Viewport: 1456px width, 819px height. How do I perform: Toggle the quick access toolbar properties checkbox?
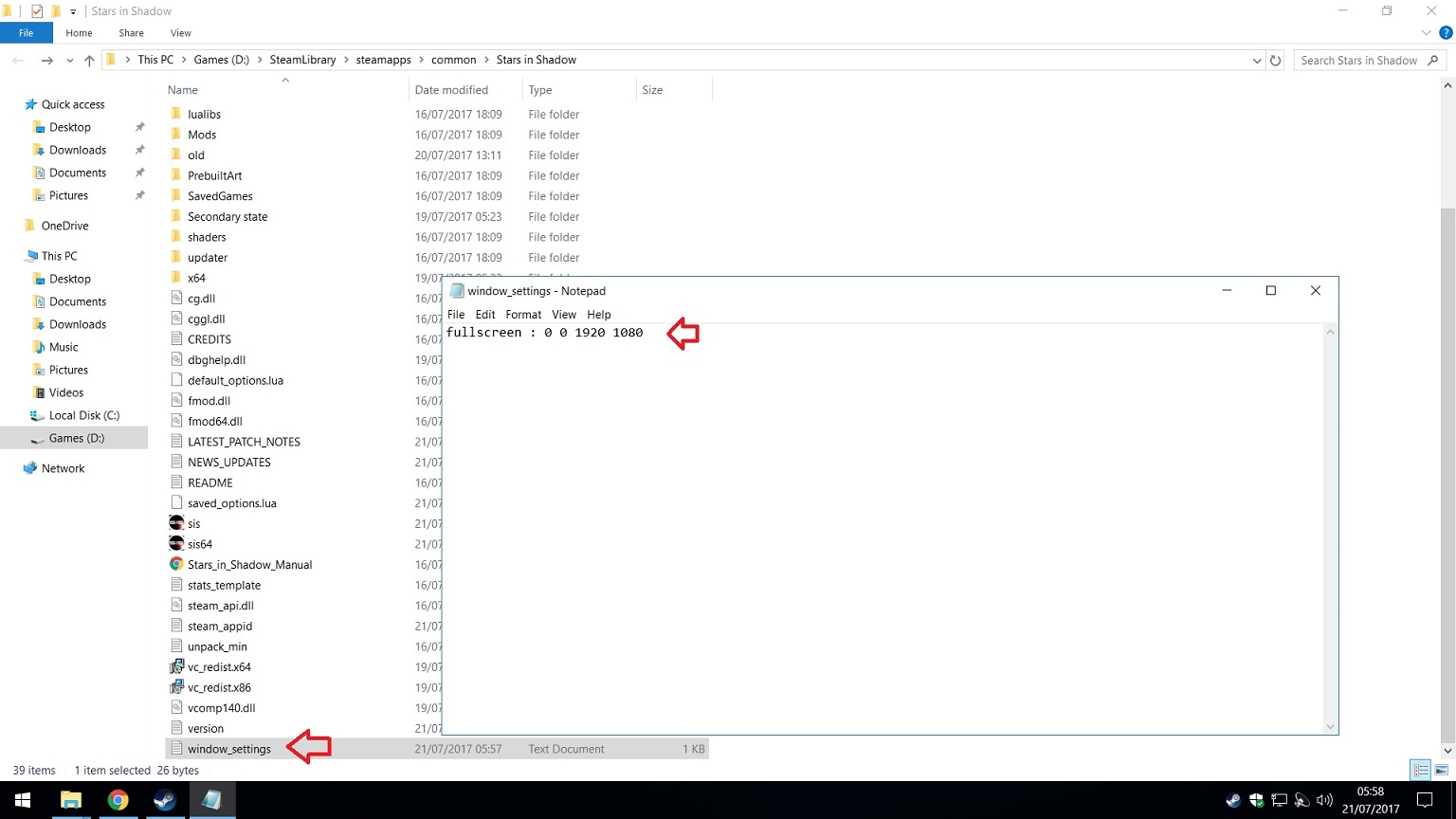click(x=37, y=11)
